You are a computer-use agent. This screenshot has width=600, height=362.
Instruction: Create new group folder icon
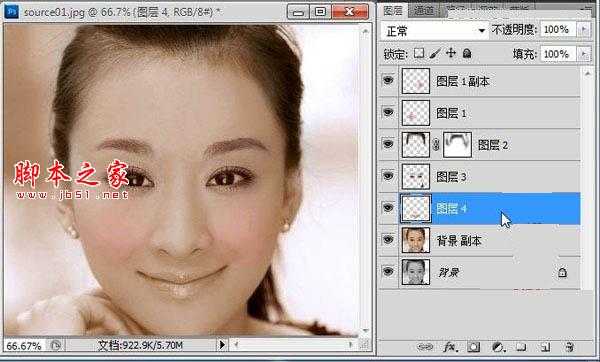[x=520, y=347]
